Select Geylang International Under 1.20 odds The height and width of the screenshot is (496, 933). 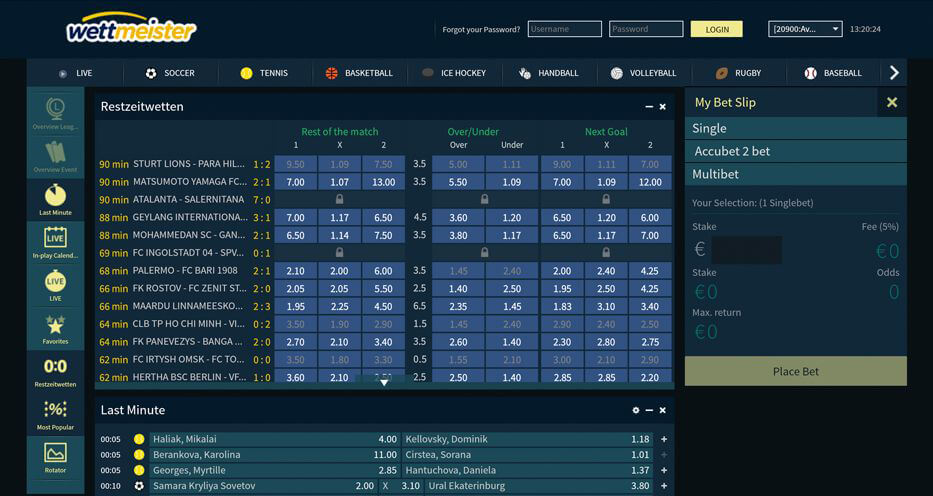[512, 218]
